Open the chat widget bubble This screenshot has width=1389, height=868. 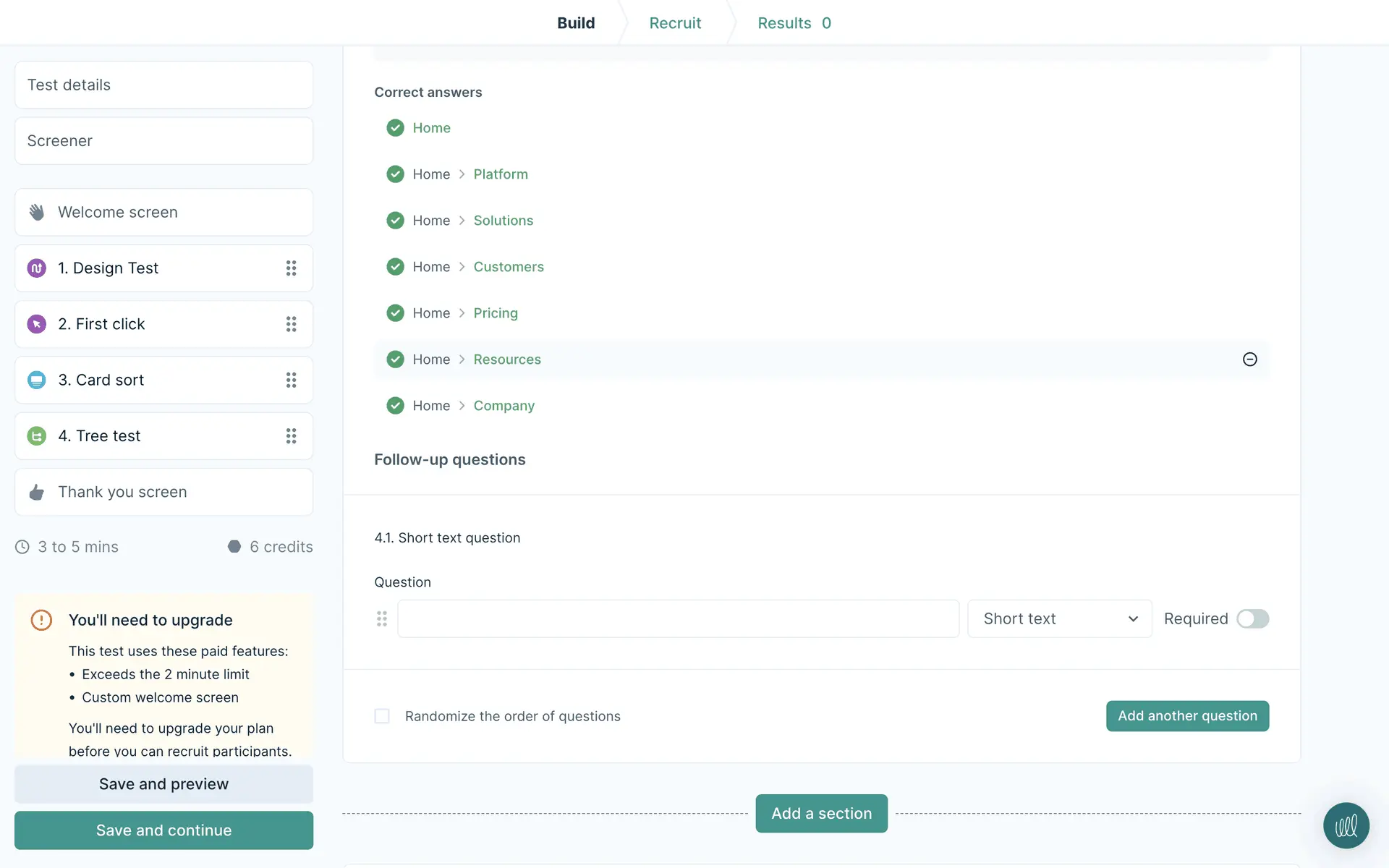1346,825
